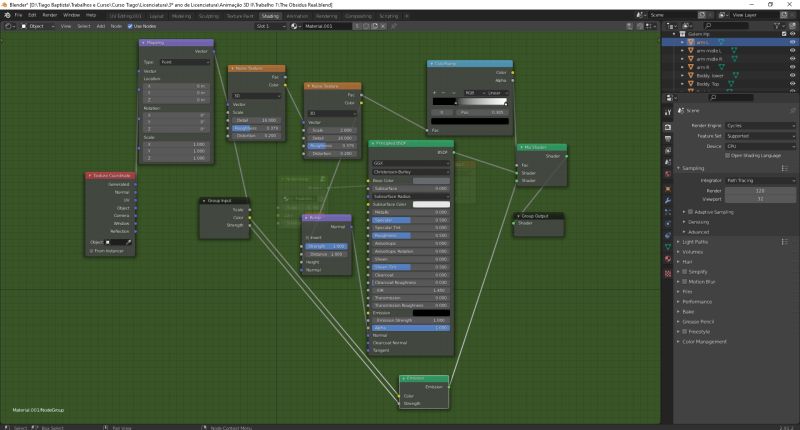Open the node editor type selector icon
Image resolution: width=800 pixels, height=430 pixels.
point(10,26)
